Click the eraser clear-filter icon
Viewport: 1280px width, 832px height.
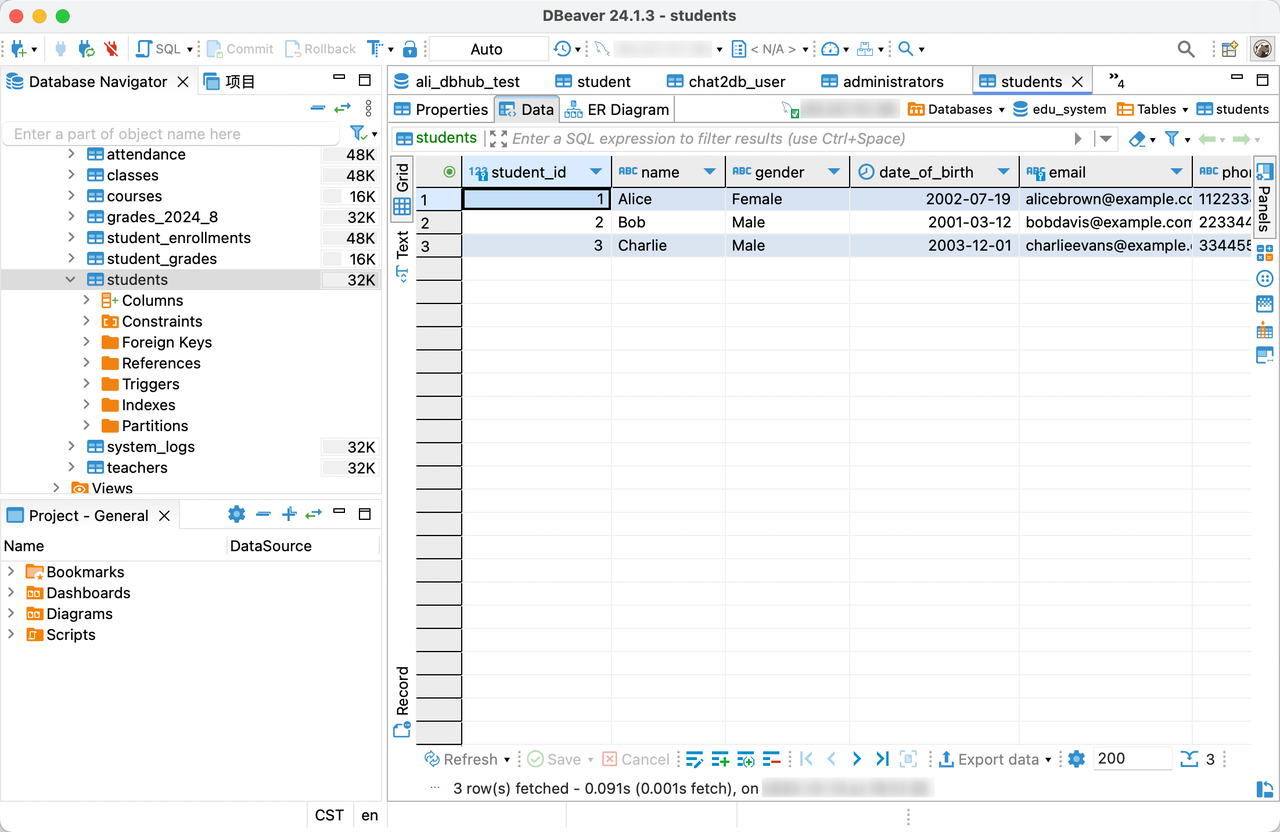click(1137, 139)
